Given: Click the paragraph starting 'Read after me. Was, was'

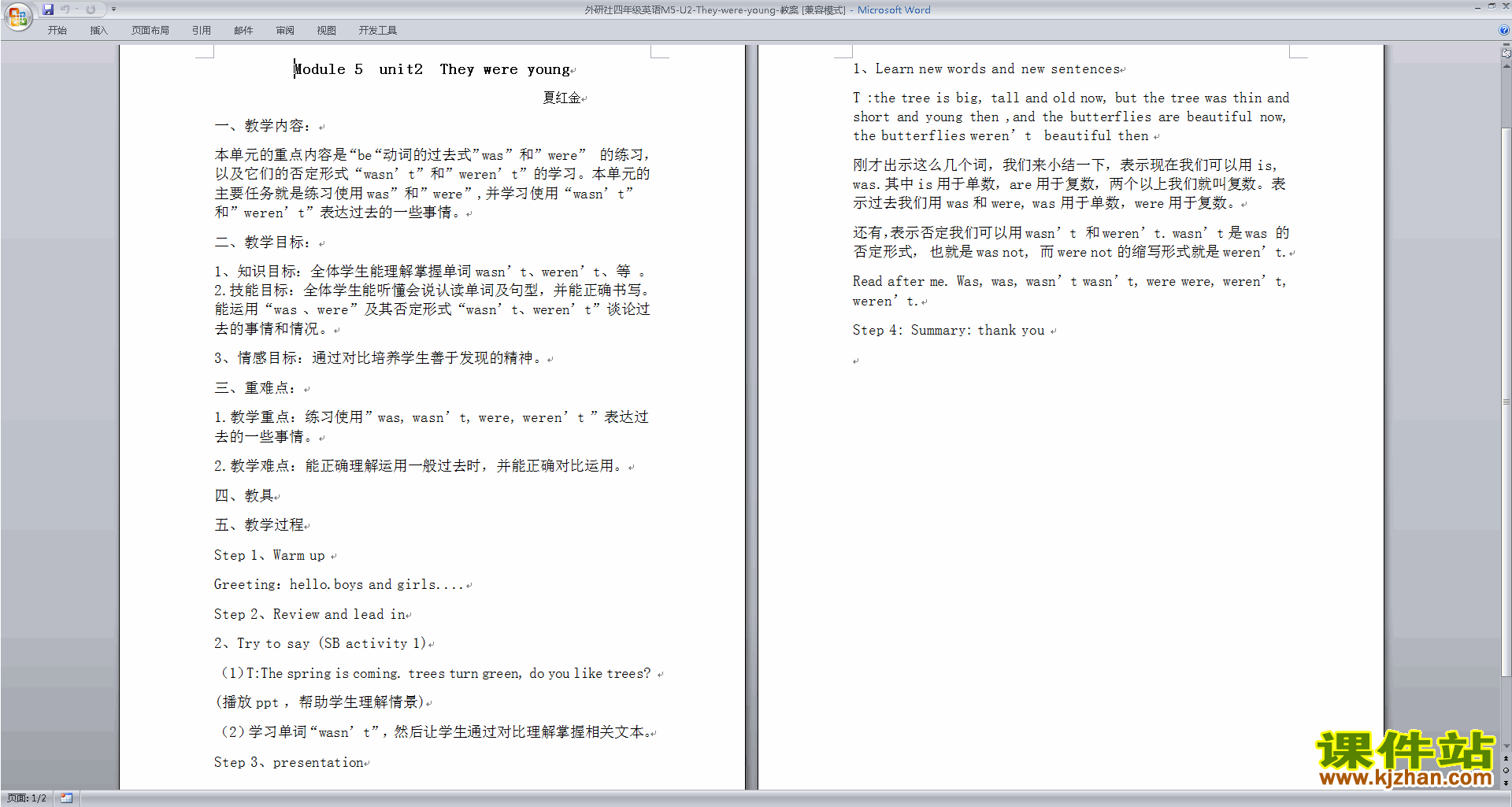Looking at the screenshot, I should pos(1069,291).
